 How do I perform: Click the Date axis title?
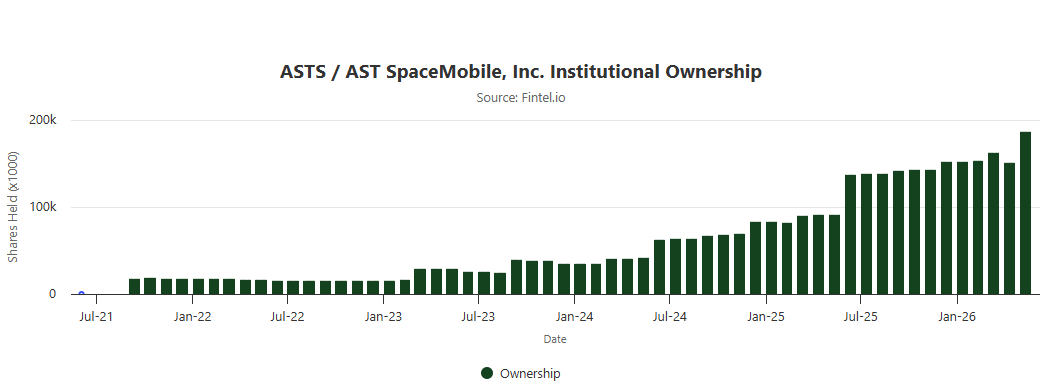[554, 340]
